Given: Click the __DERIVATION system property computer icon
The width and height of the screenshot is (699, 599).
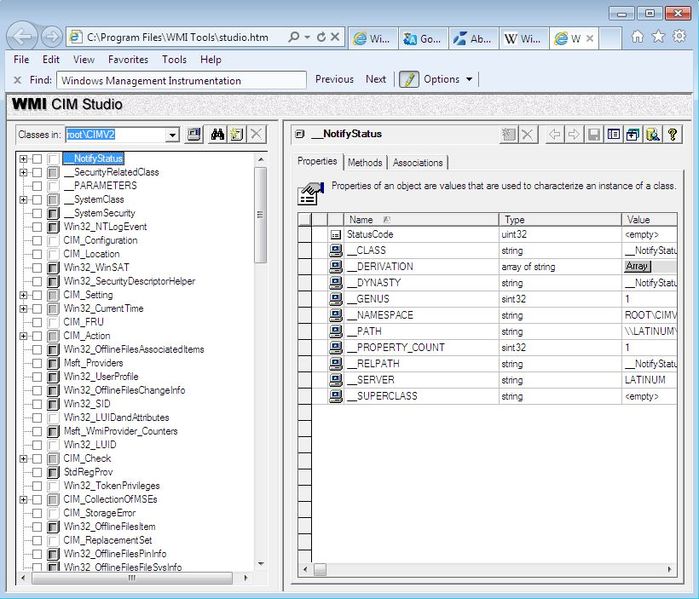Looking at the screenshot, I should [x=336, y=267].
